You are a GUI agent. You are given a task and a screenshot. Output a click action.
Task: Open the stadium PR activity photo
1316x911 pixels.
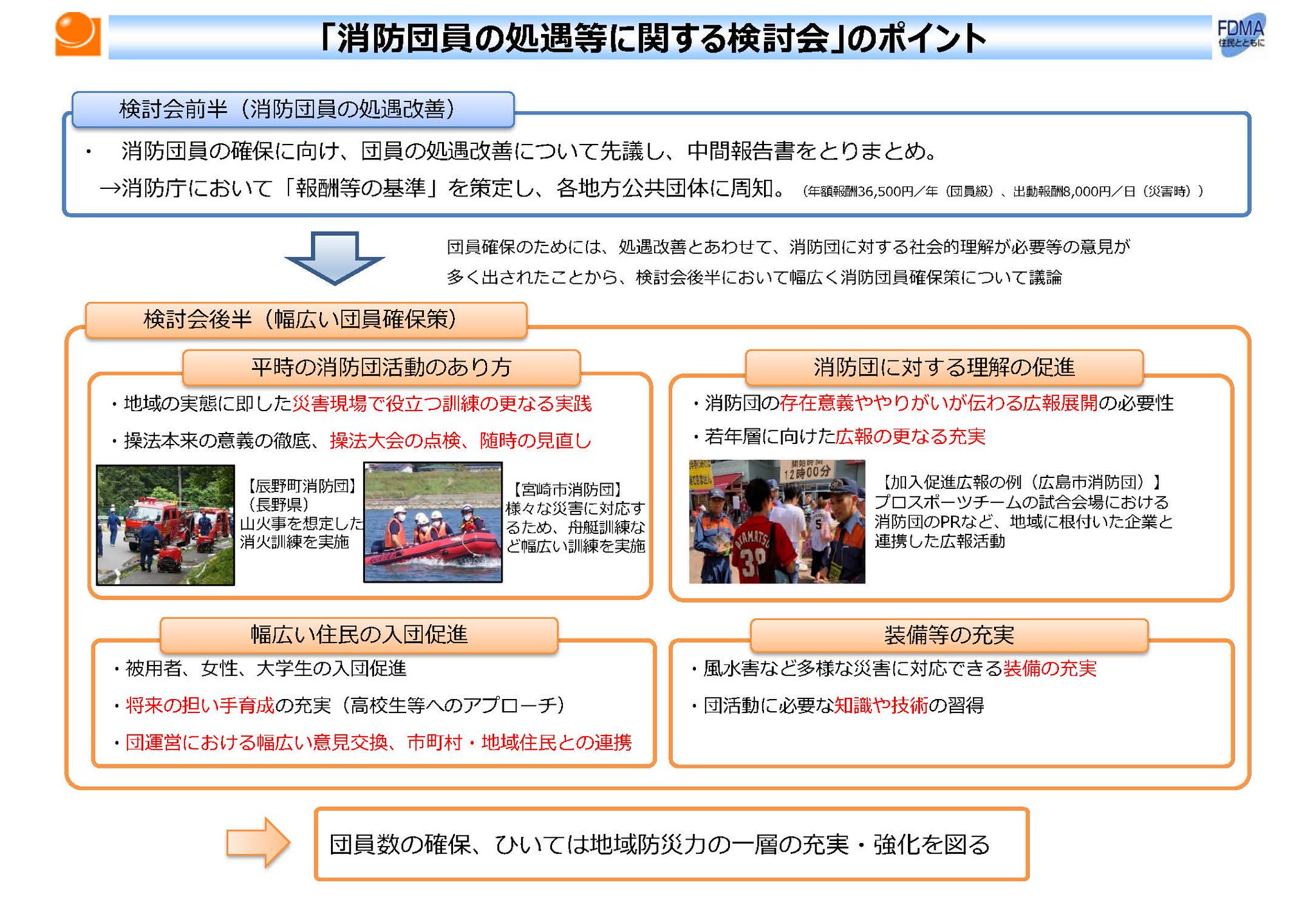coord(777,521)
